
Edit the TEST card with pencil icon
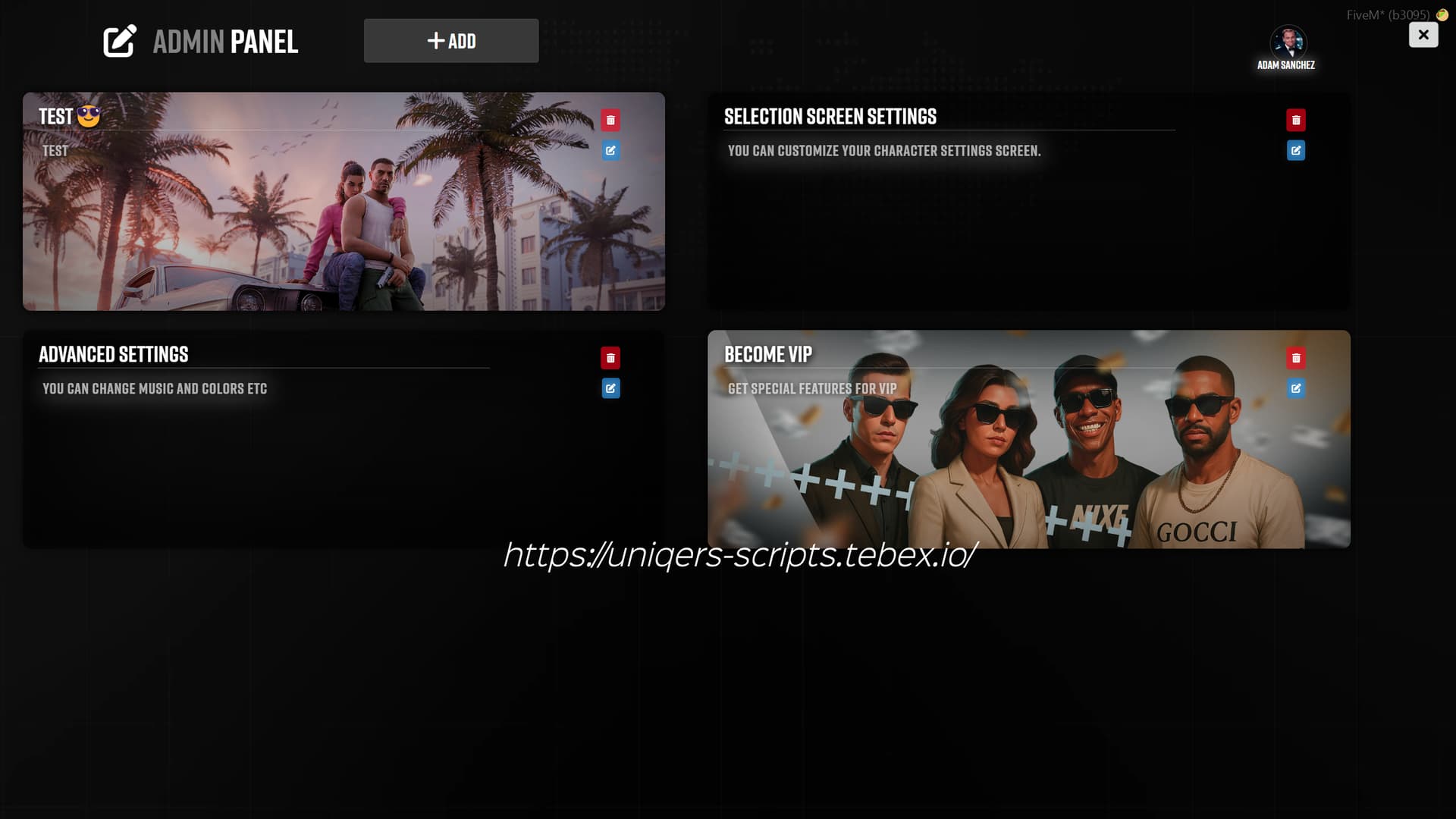pyautogui.click(x=610, y=150)
